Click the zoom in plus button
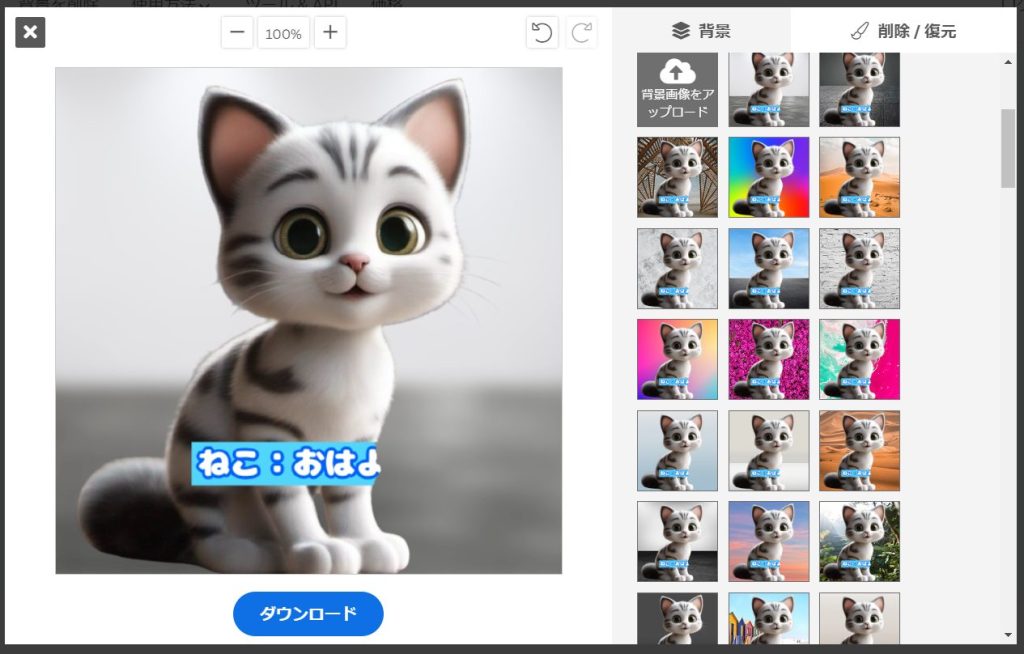 (330, 33)
